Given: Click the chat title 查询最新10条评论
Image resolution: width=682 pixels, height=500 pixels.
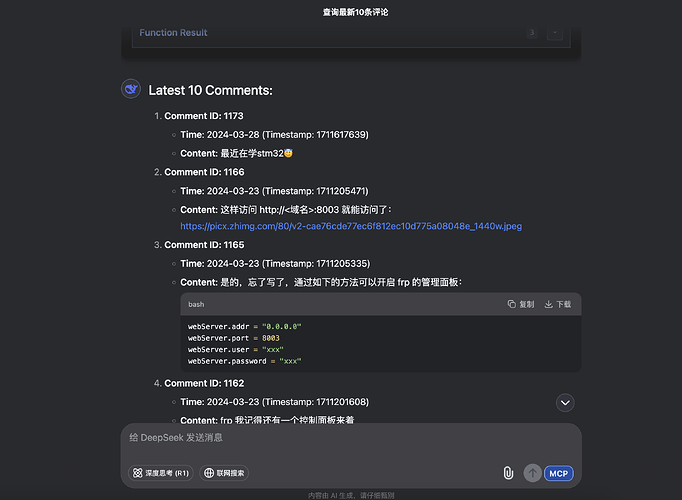Looking at the screenshot, I should coord(355,12).
